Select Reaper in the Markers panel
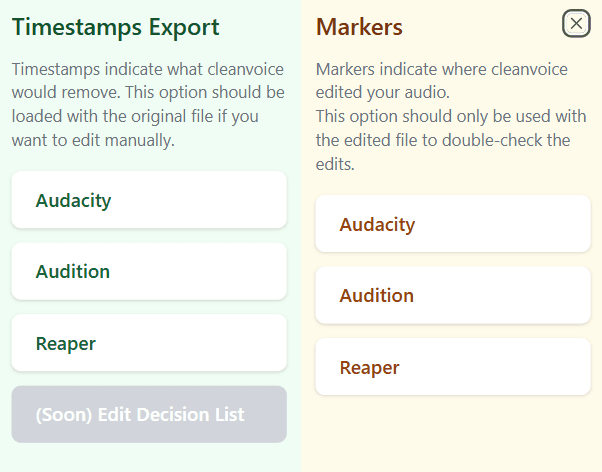Image resolution: width=602 pixels, height=472 pixels. pyautogui.click(x=453, y=368)
